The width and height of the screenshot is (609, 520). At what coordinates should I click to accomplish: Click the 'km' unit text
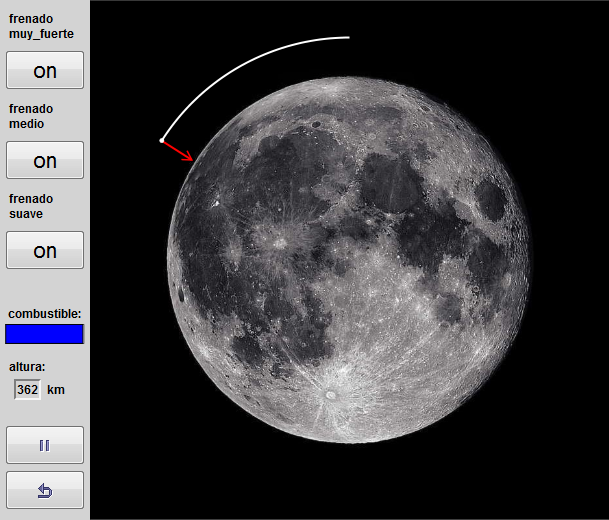[x=56, y=390]
